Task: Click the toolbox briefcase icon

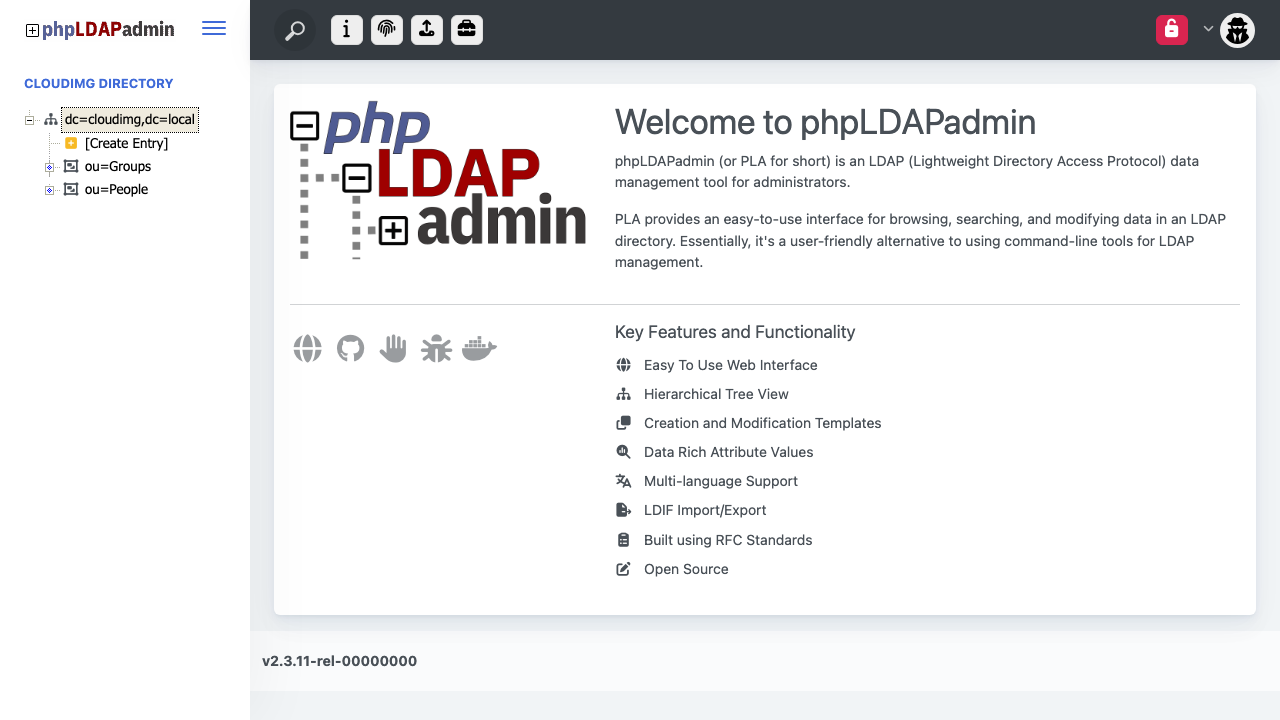Action: [467, 30]
